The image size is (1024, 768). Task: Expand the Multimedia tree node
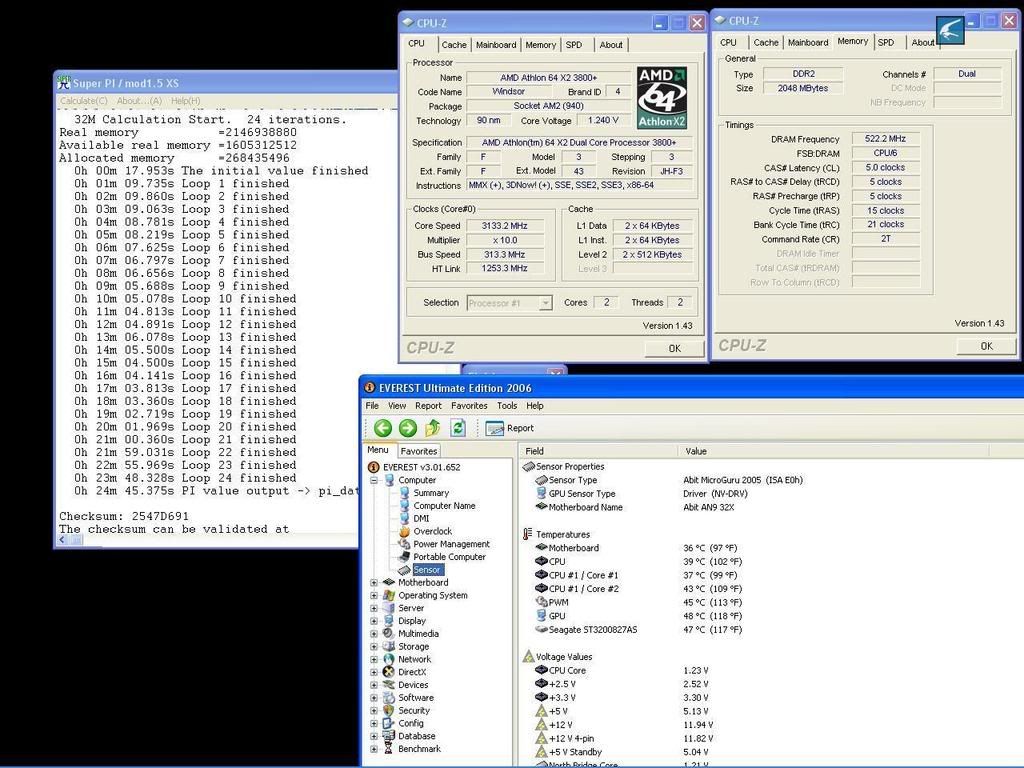click(x=374, y=633)
